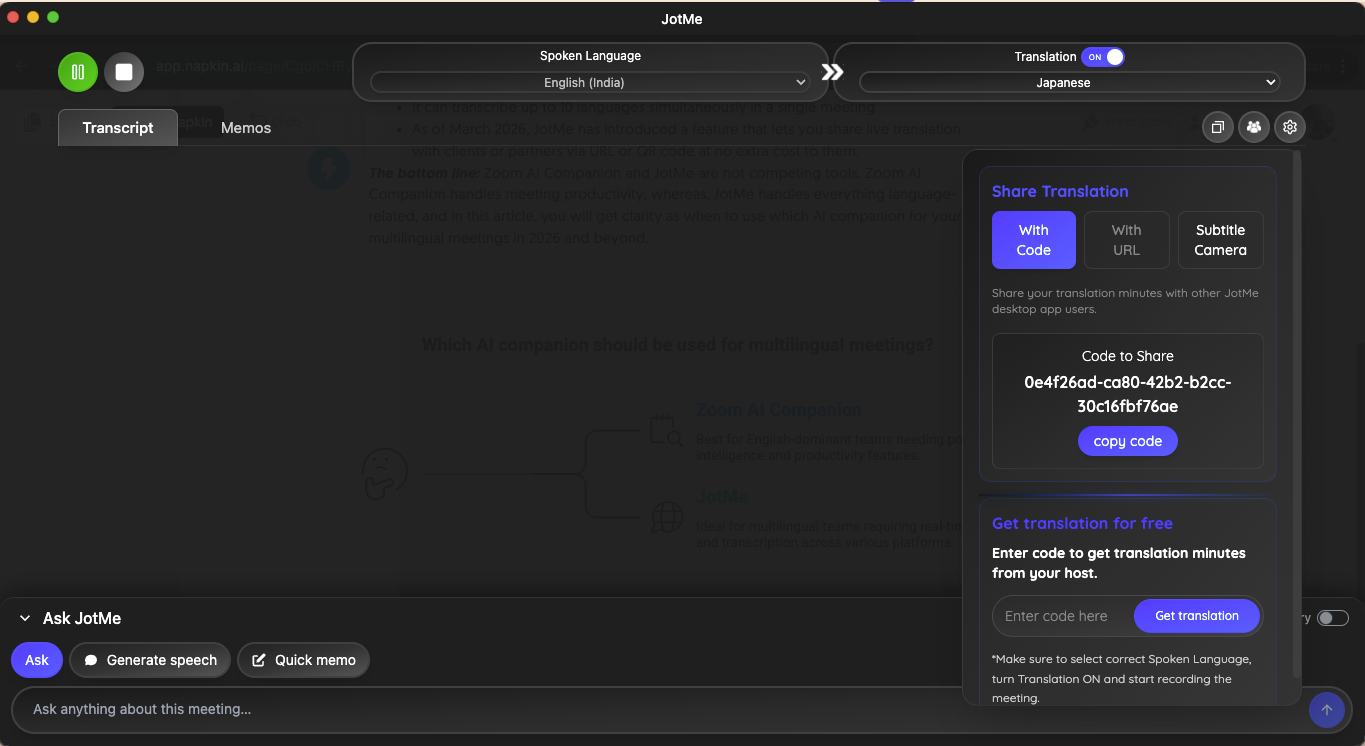Toggle the switch right of Ask JotMe bar
This screenshot has height=746, width=1365.
pyautogui.click(x=1333, y=618)
